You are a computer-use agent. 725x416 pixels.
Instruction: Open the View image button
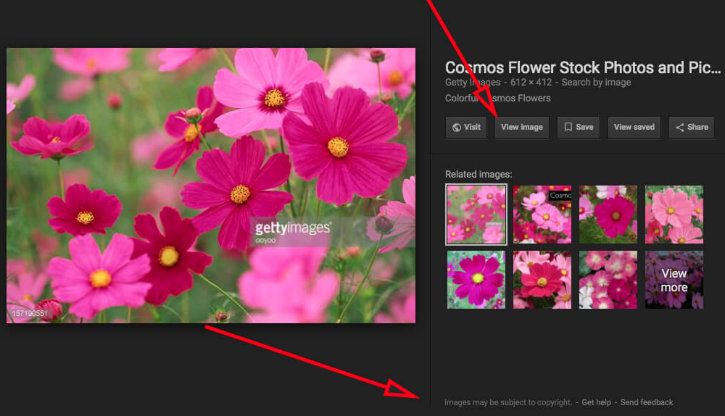click(522, 128)
